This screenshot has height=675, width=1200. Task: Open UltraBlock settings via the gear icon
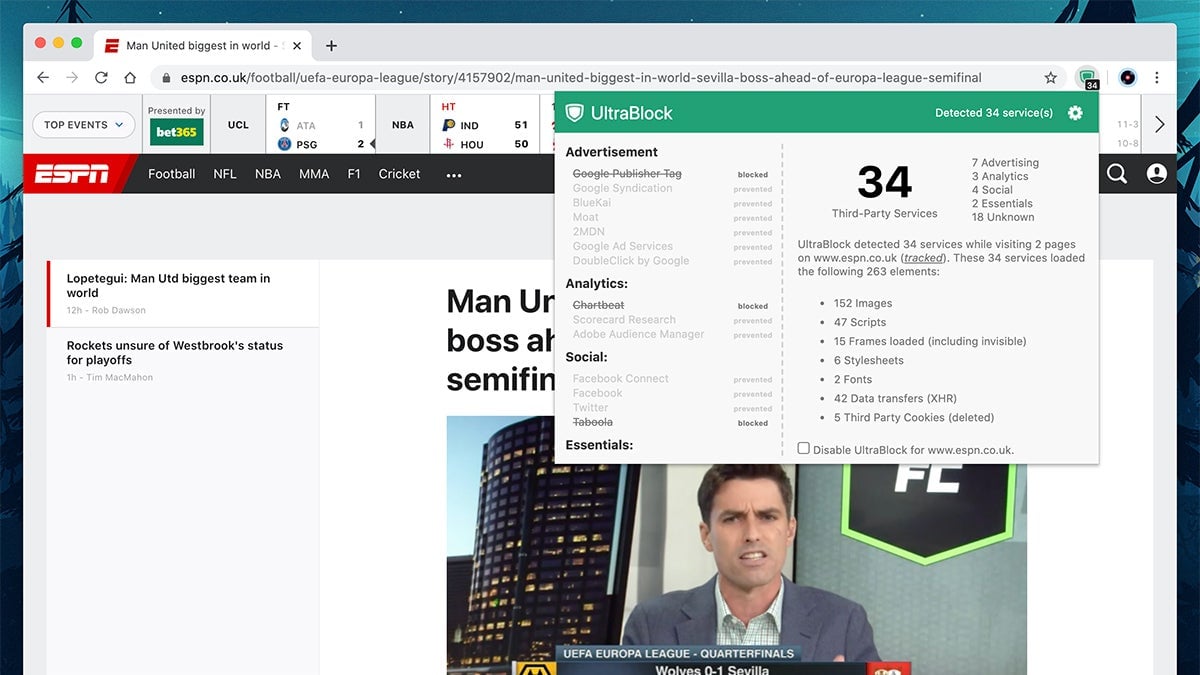[x=1074, y=113]
